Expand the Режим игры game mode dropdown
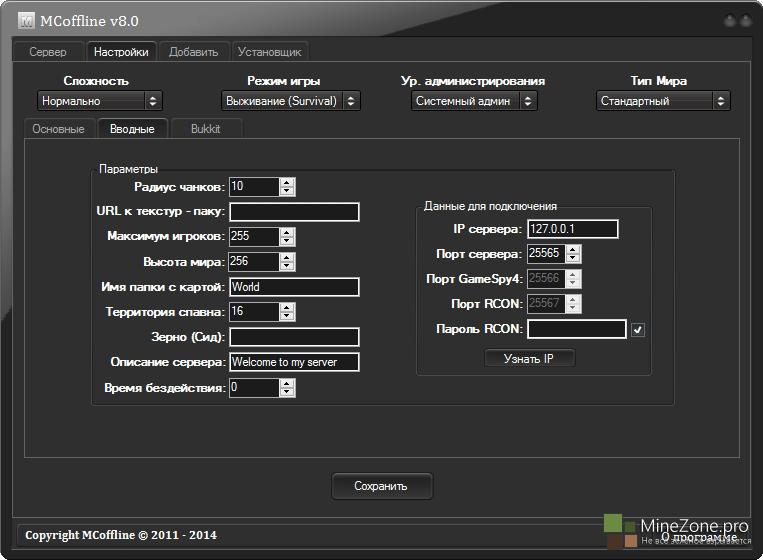Viewport: 763px width, 560px height. (x=290, y=101)
